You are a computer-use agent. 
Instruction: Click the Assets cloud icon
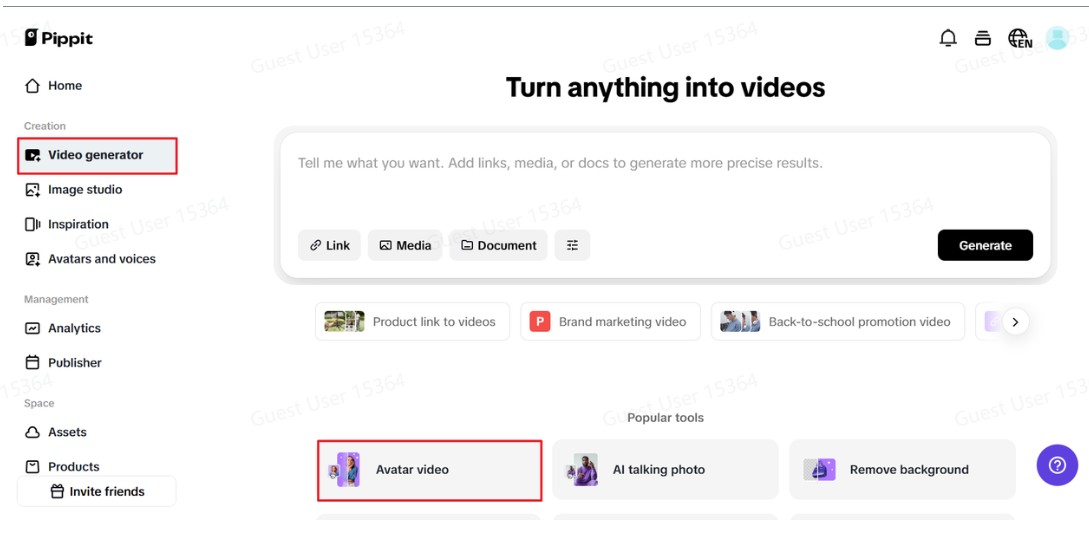[x=32, y=432]
